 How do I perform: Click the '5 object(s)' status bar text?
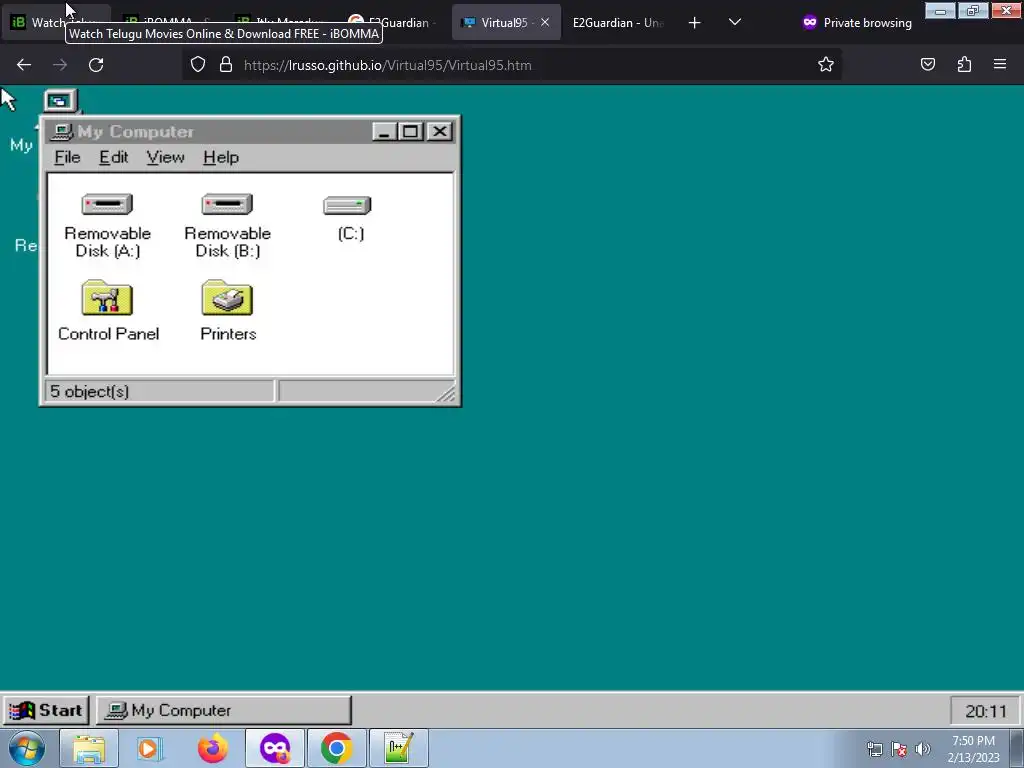(89, 391)
